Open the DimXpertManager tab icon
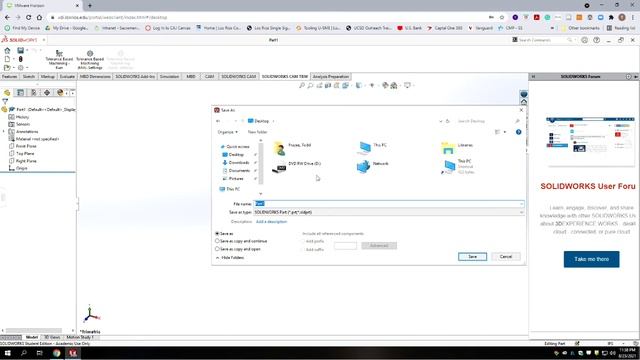The height and width of the screenshot is (360, 640). point(47,93)
